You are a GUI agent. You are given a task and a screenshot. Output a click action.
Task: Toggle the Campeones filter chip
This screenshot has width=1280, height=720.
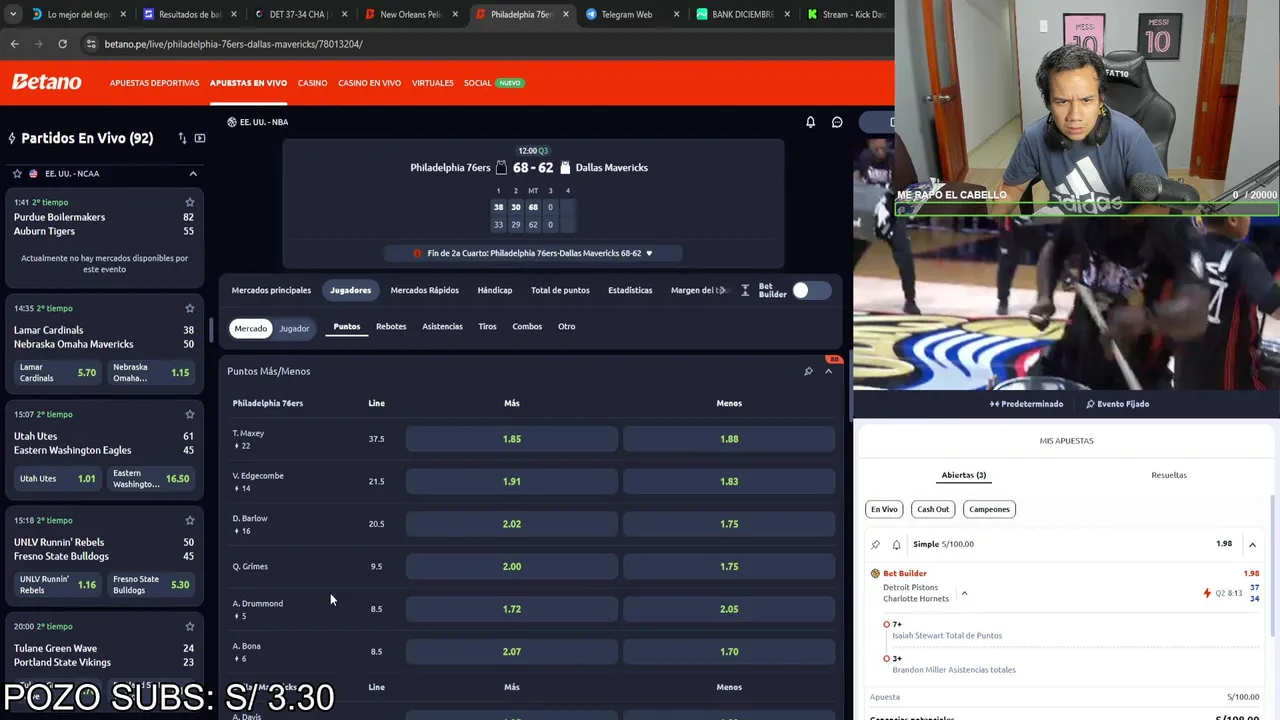(989, 509)
